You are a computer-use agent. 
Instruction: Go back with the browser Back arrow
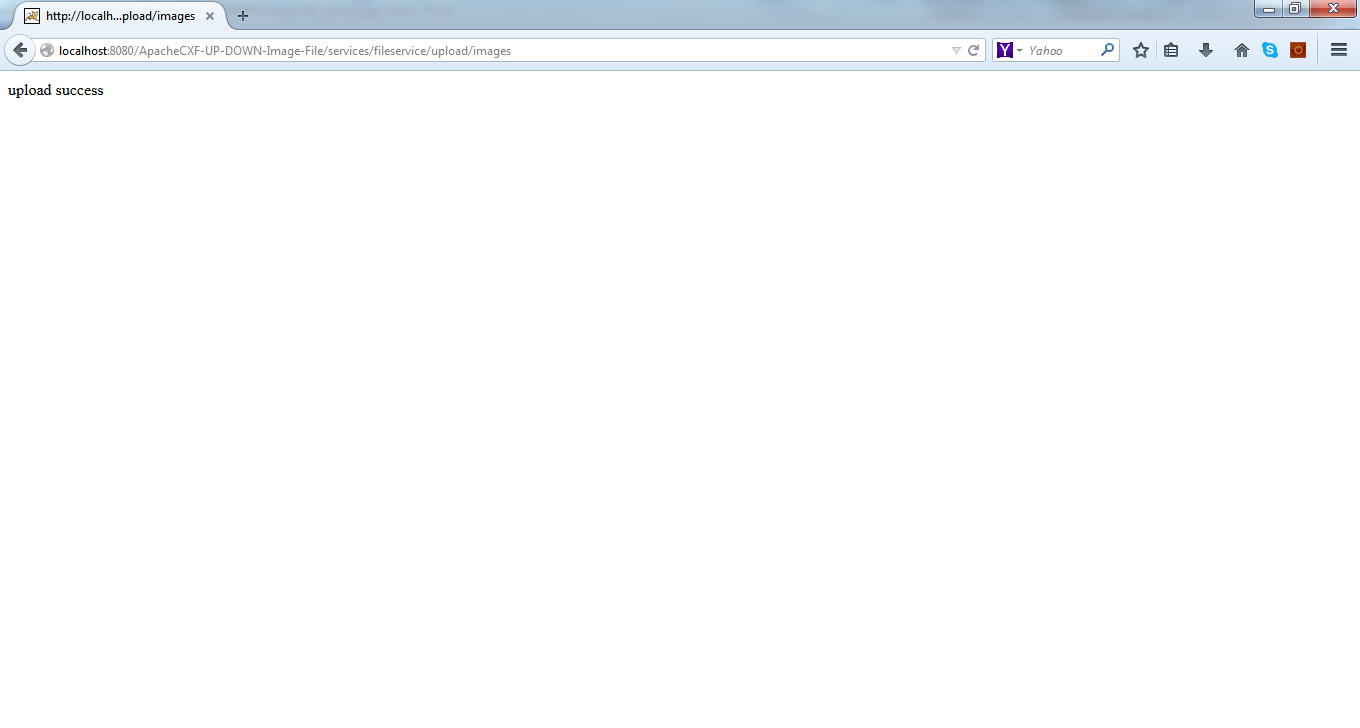[x=19, y=50]
